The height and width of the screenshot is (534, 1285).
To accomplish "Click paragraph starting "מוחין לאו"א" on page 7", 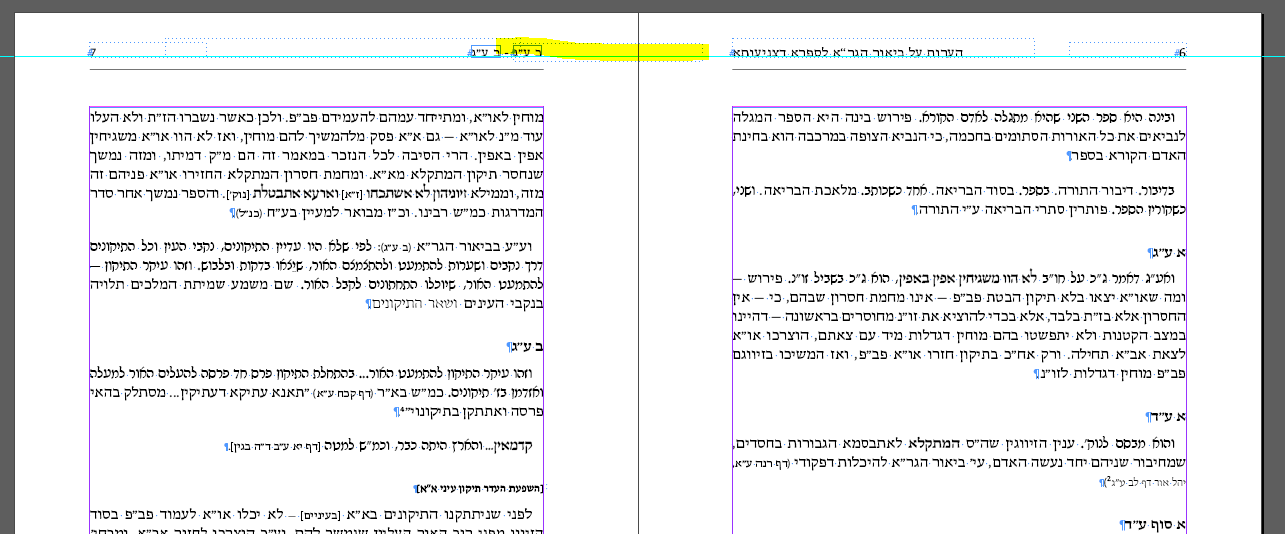I will [x=316, y=165].
